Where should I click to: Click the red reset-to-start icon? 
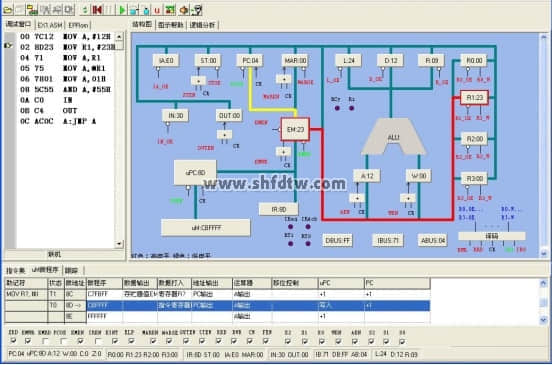point(98,10)
